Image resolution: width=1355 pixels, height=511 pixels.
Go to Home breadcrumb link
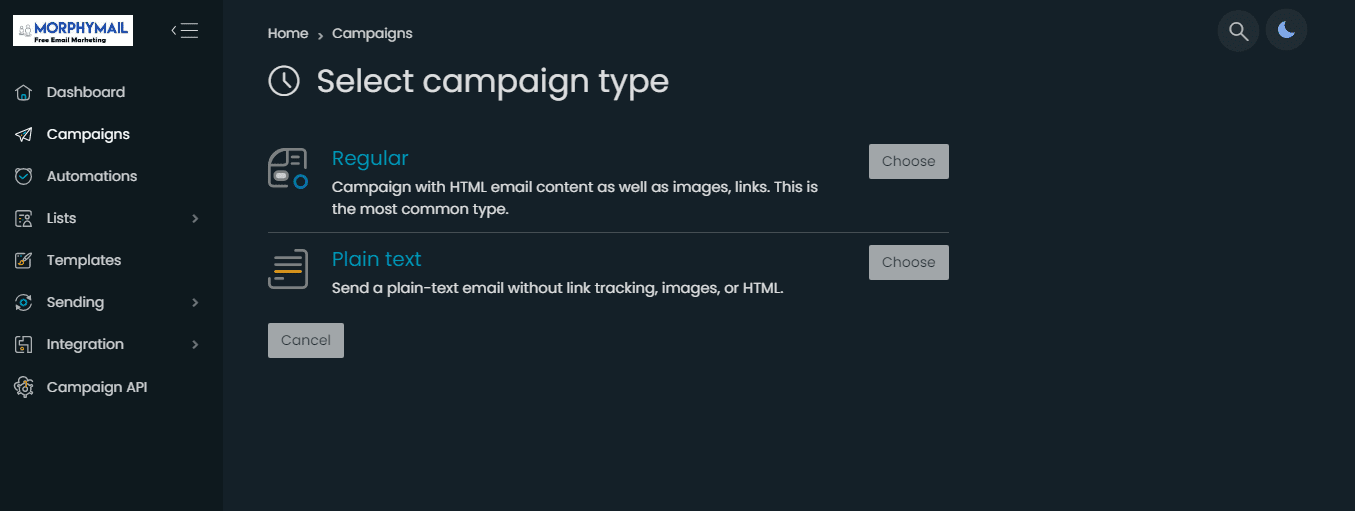[288, 33]
